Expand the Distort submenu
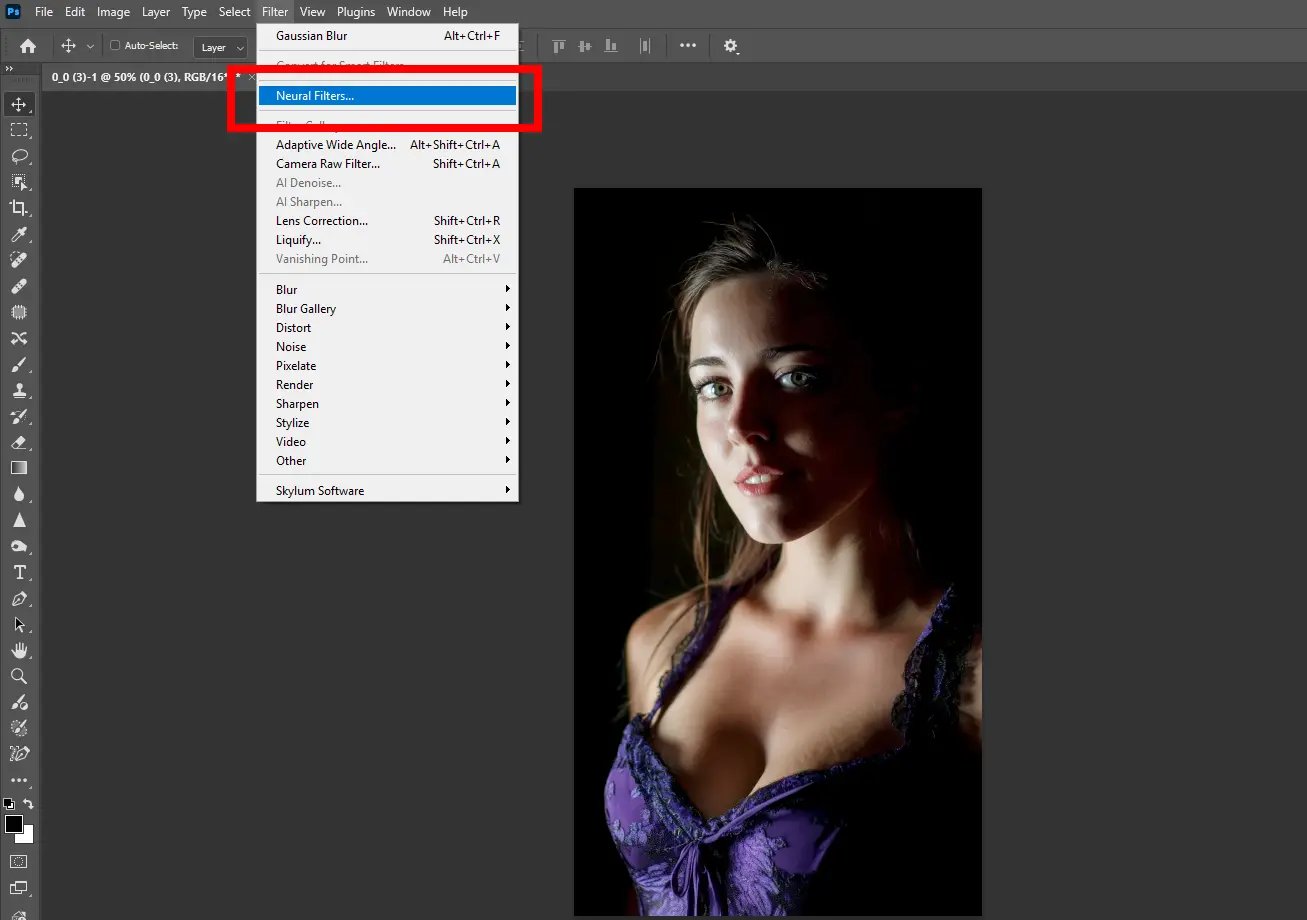The image size is (1307, 920). [388, 328]
